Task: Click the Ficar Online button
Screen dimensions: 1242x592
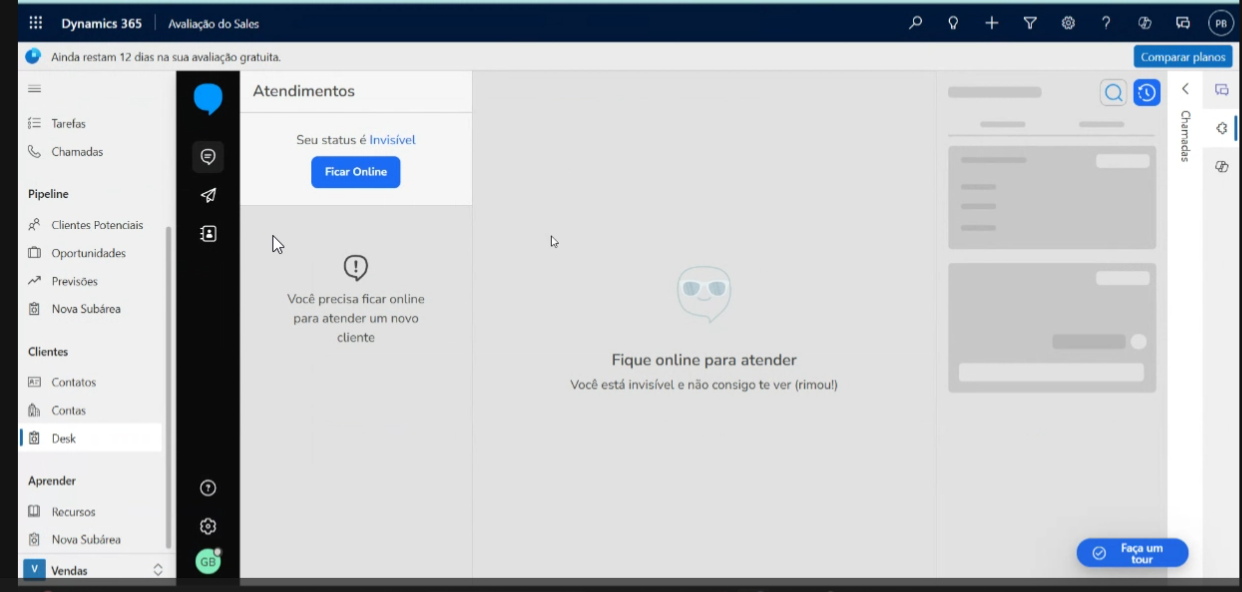Action: 355,172
